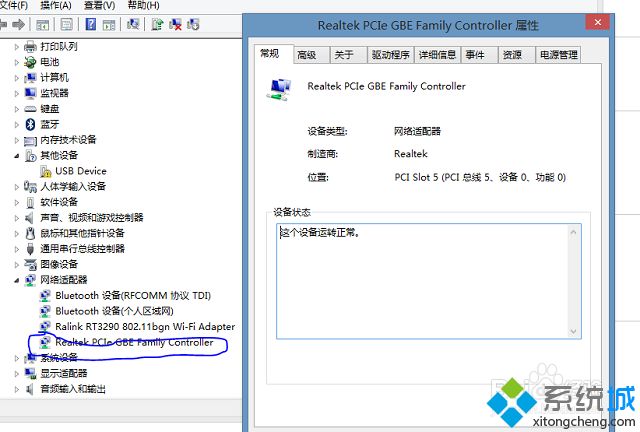Switch to the 驱动程序 tab

(391, 55)
